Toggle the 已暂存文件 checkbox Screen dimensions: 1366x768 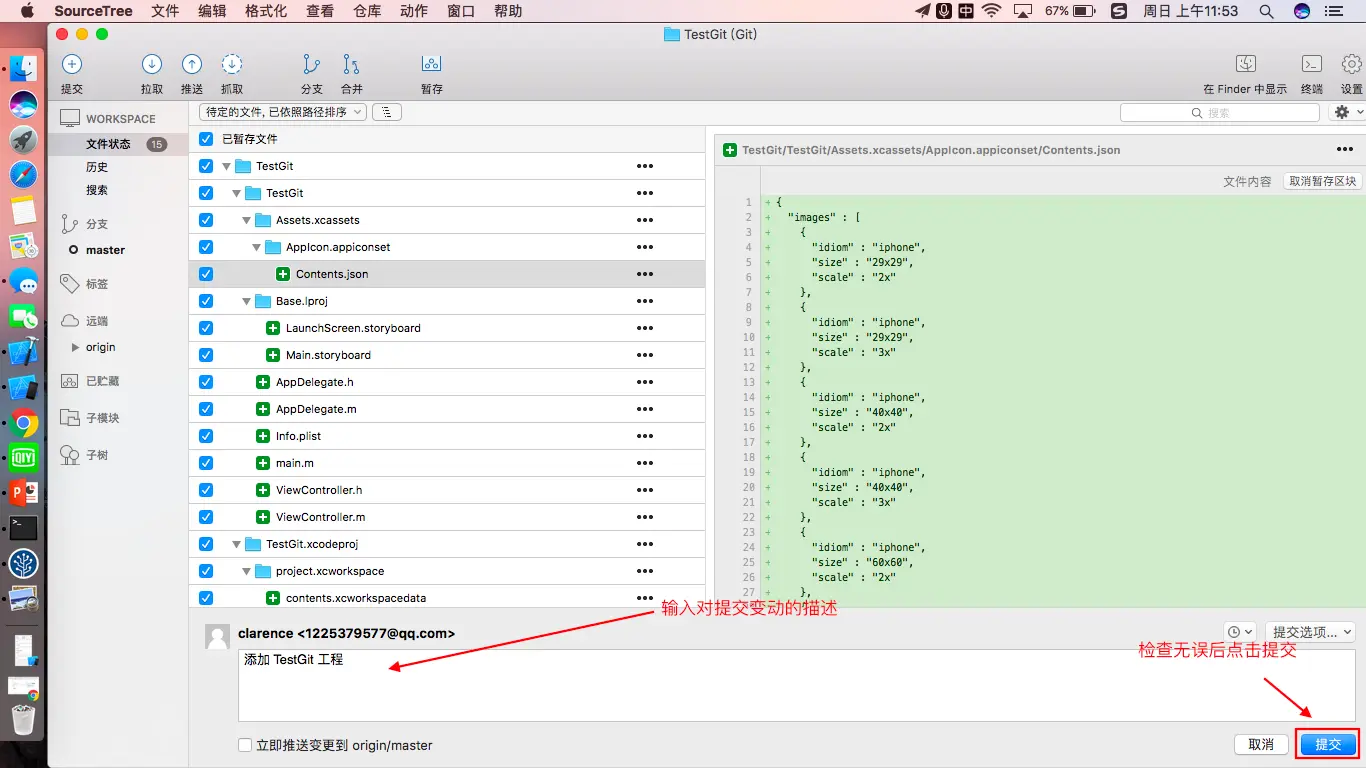[206, 139]
